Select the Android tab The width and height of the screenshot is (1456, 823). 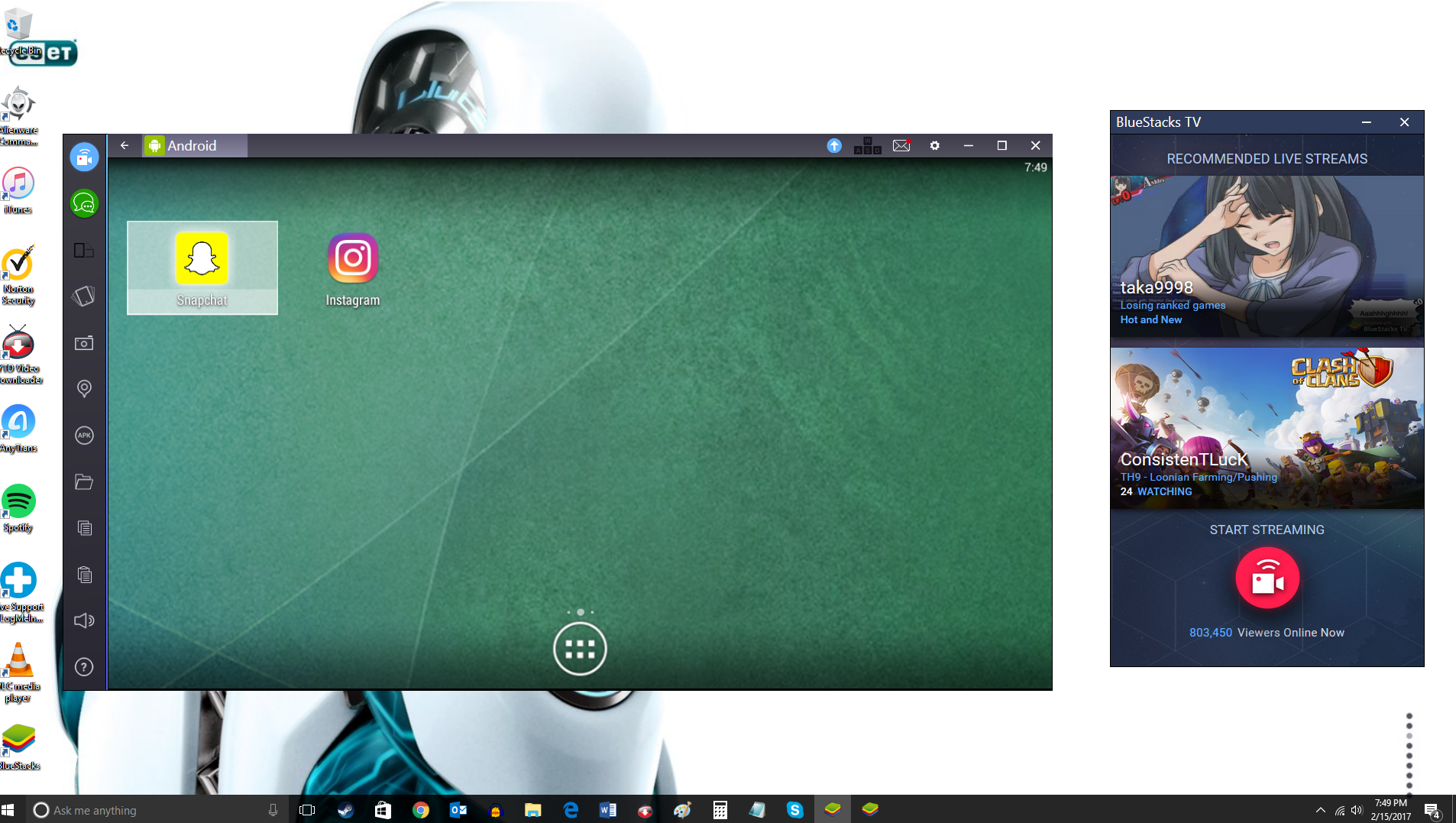point(194,145)
